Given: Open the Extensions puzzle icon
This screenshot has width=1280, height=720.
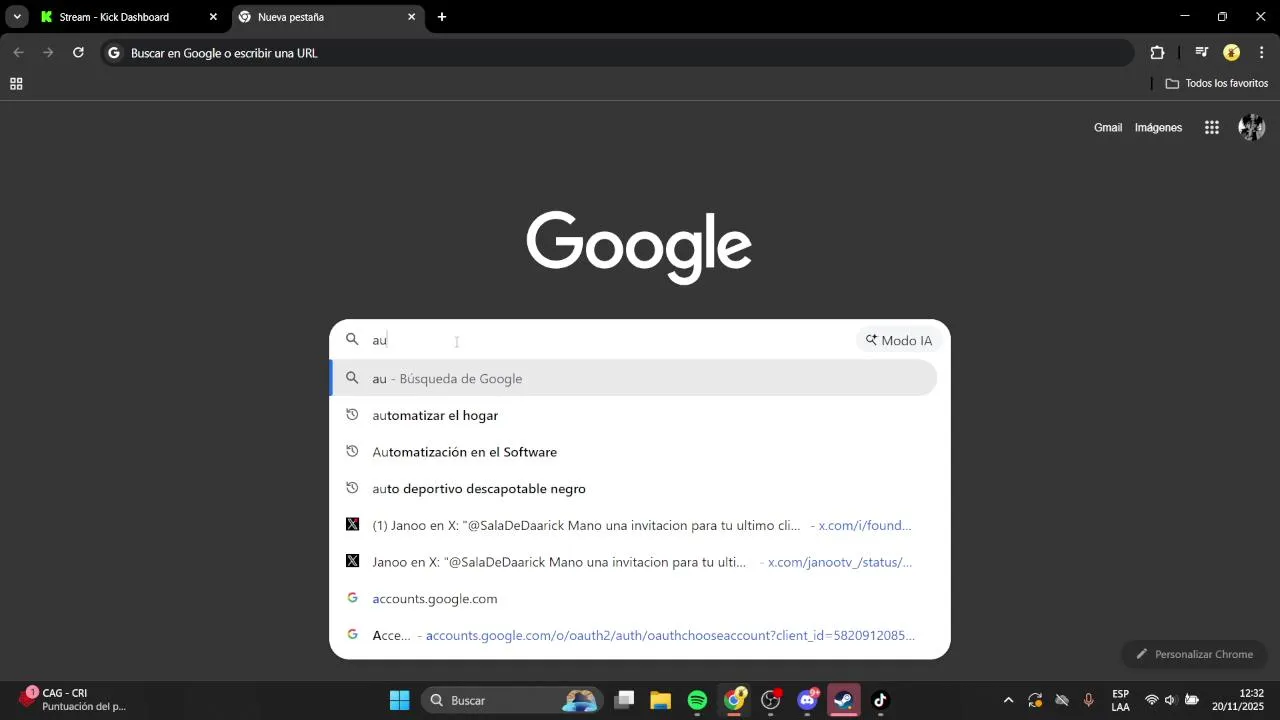Looking at the screenshot, I should tap(1157, 53).
